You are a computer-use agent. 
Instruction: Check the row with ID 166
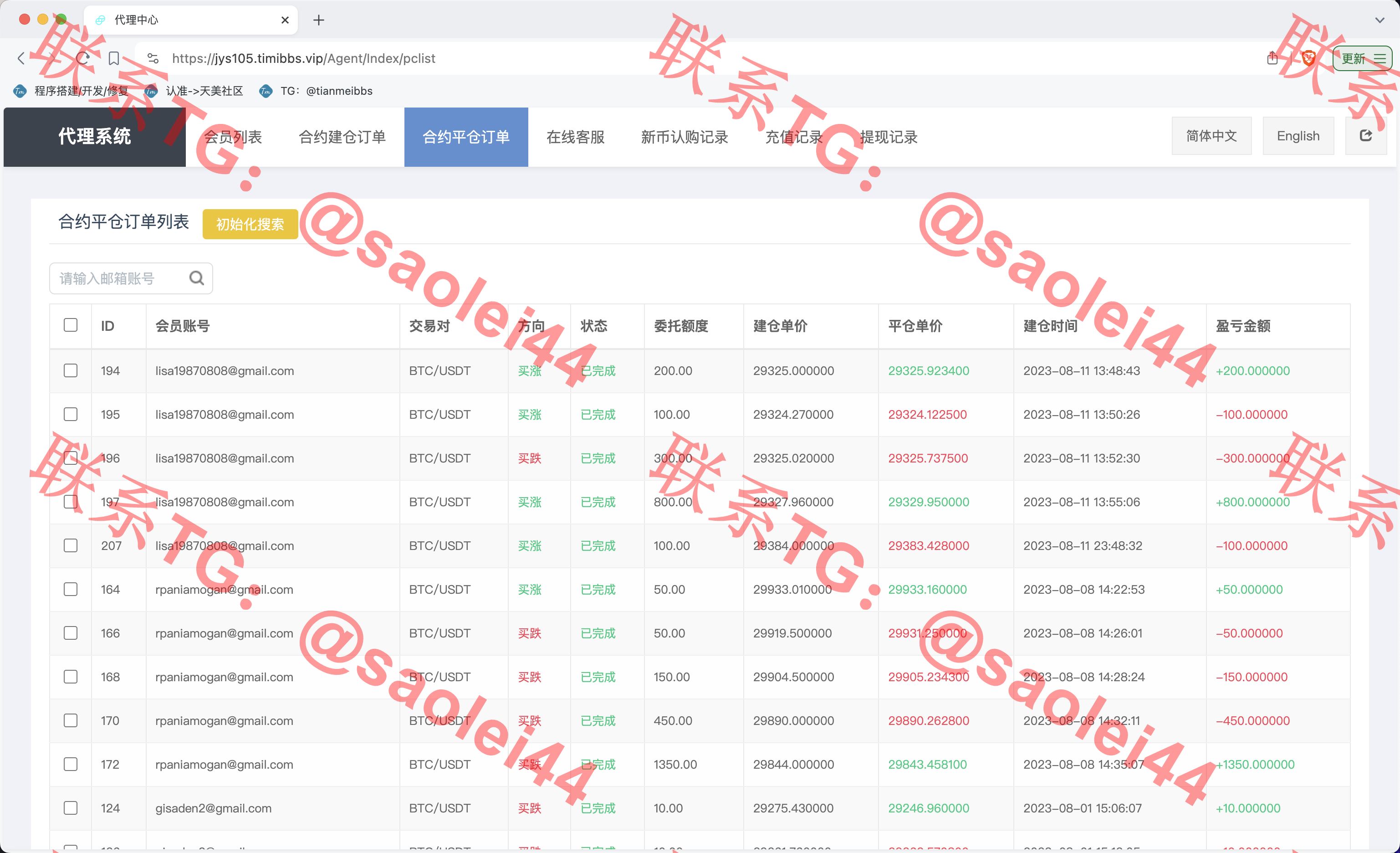coord(71,633)
